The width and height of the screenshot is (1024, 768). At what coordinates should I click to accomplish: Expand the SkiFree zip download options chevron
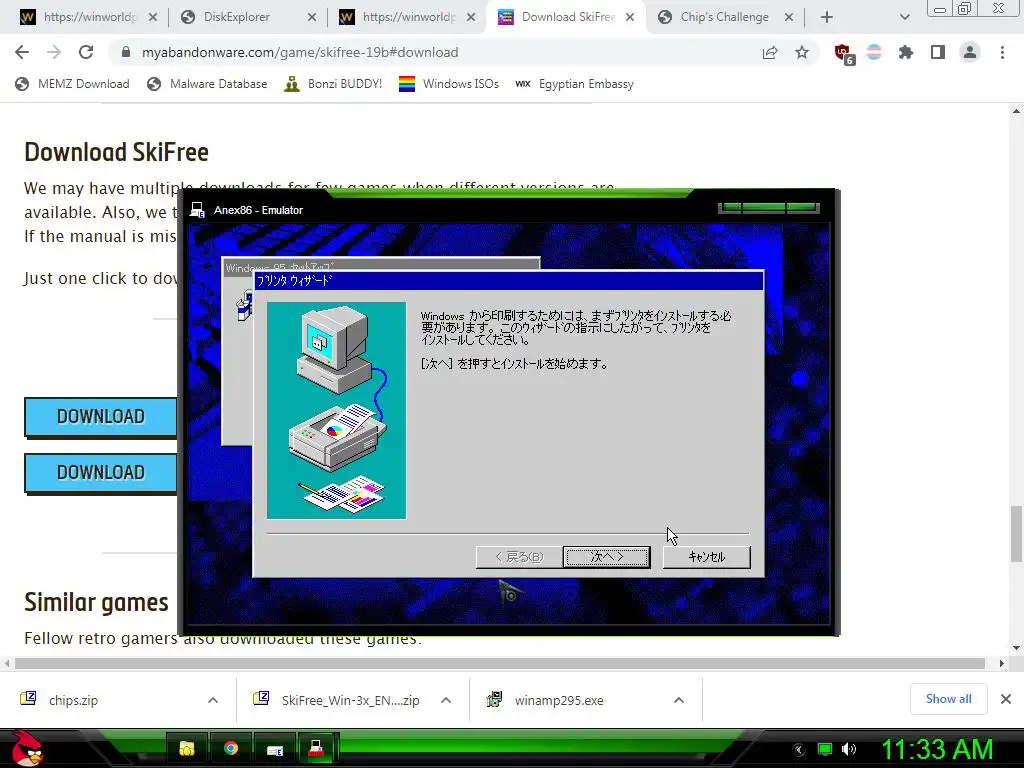[446, 700]
